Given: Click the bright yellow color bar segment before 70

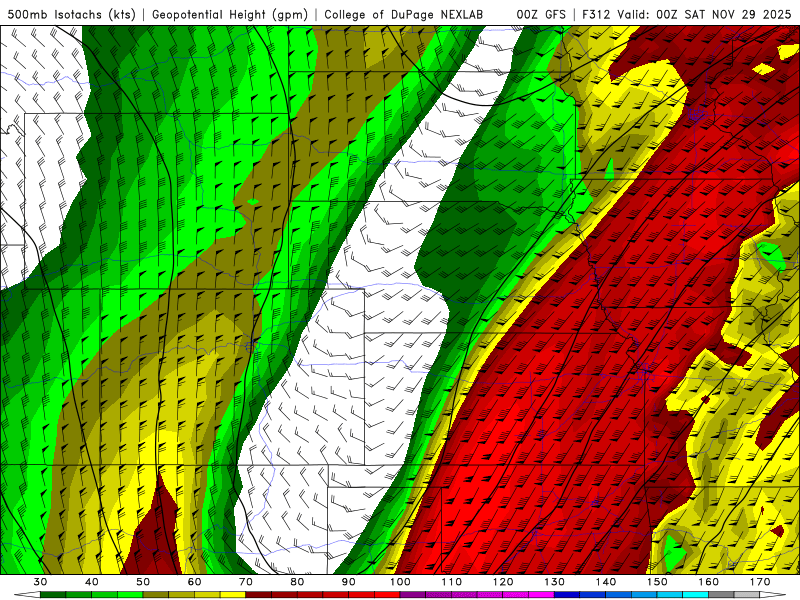Looking at the screenshot, I should (x=233, y=595).
